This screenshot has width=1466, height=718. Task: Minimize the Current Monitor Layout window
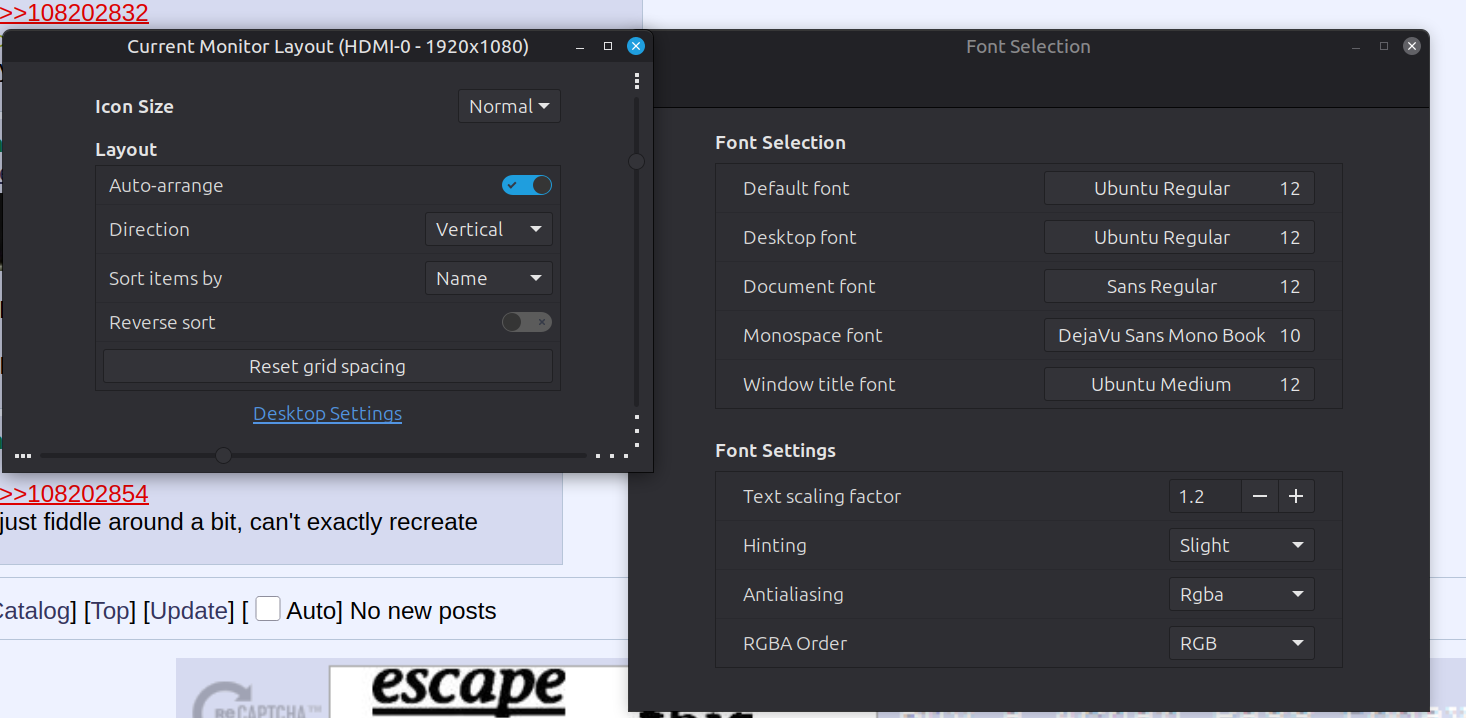click(x=581, y=46)
